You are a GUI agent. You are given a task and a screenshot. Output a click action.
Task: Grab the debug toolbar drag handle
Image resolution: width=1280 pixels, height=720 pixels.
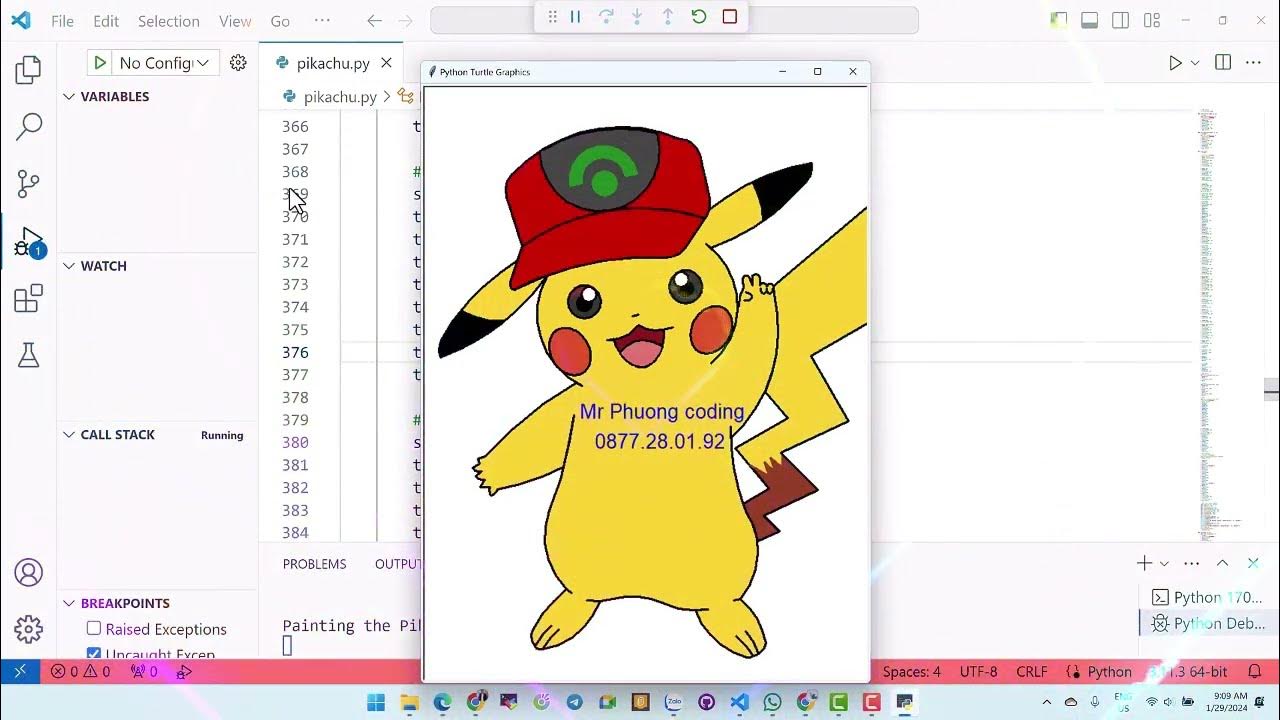(551, 16)
